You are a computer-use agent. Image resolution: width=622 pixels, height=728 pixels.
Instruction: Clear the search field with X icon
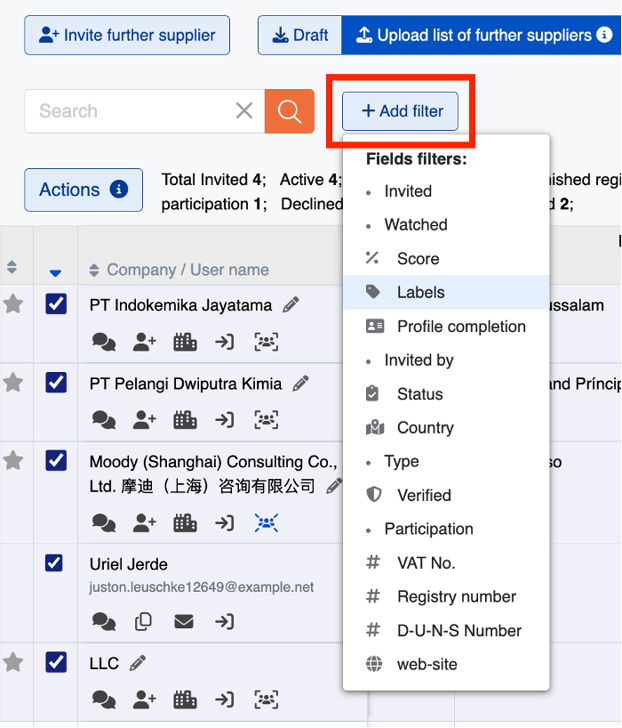[x=244, y=111]
